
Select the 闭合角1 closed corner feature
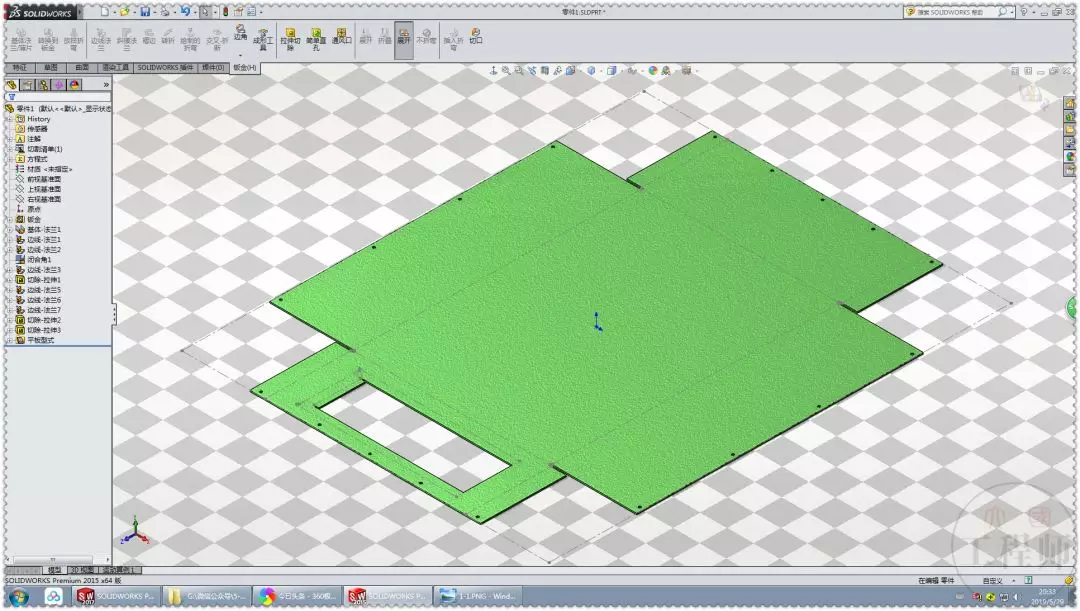point(33,260)
